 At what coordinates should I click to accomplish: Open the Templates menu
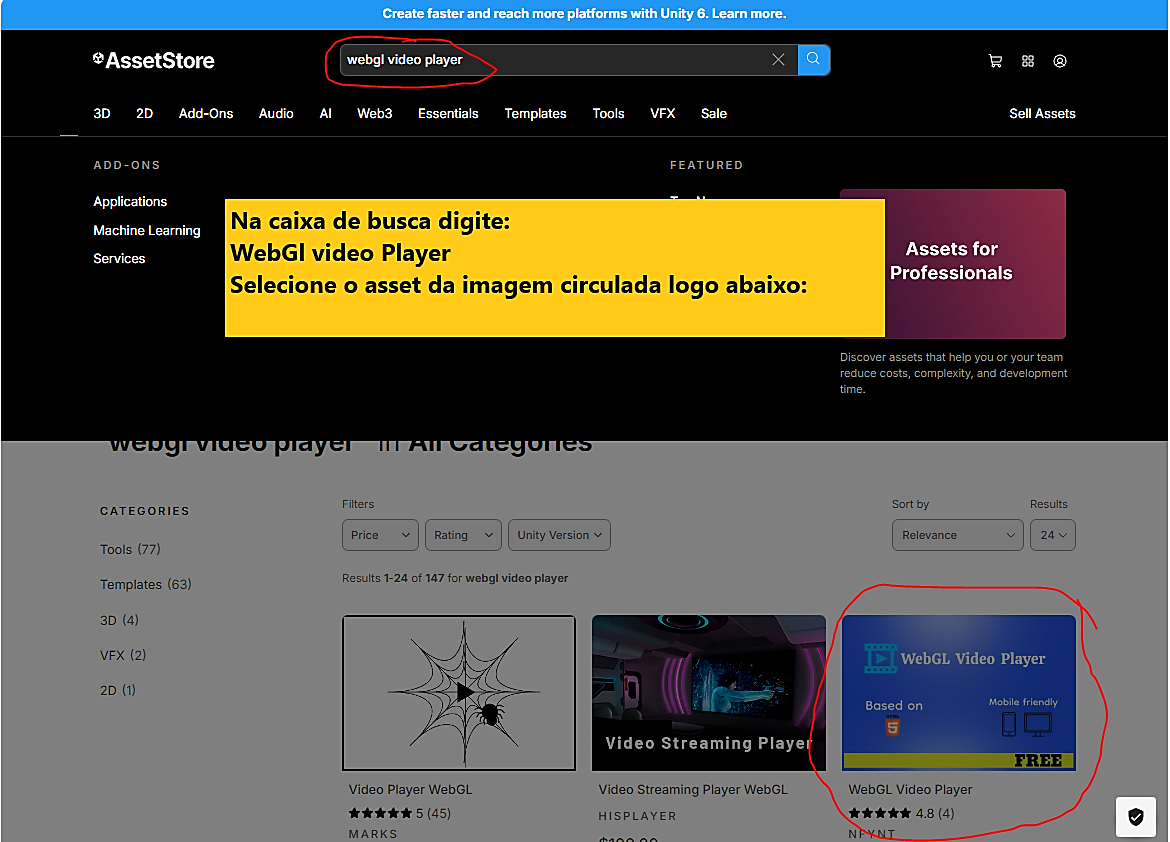(535, 113)
